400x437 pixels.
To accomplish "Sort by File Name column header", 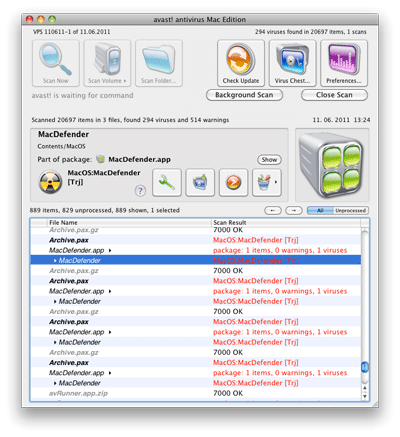I will (130, 223).
